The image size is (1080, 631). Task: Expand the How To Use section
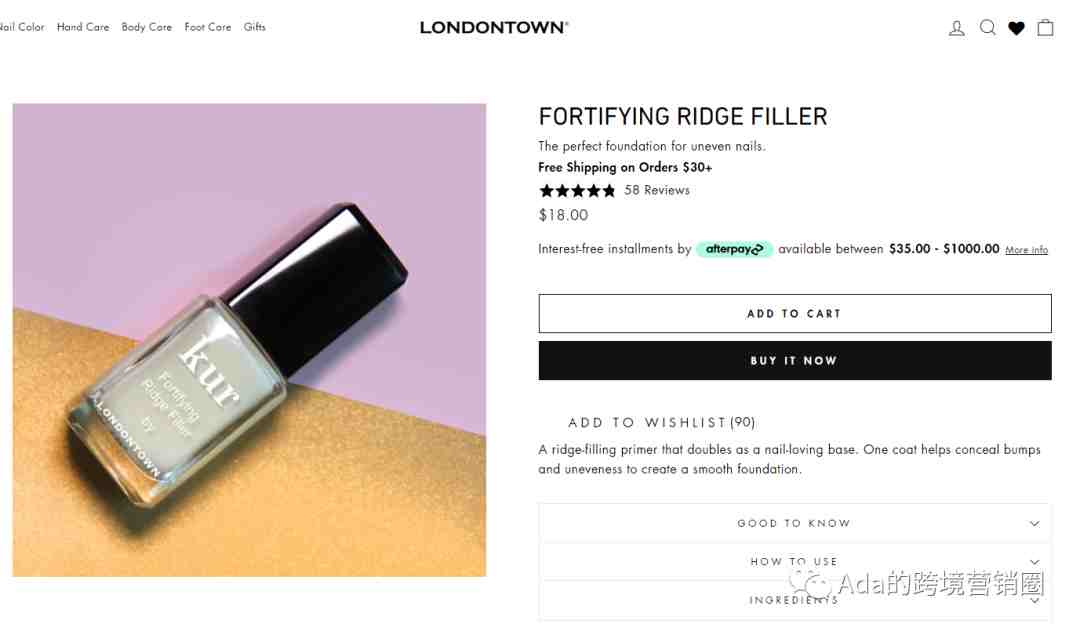pos(794,562)
